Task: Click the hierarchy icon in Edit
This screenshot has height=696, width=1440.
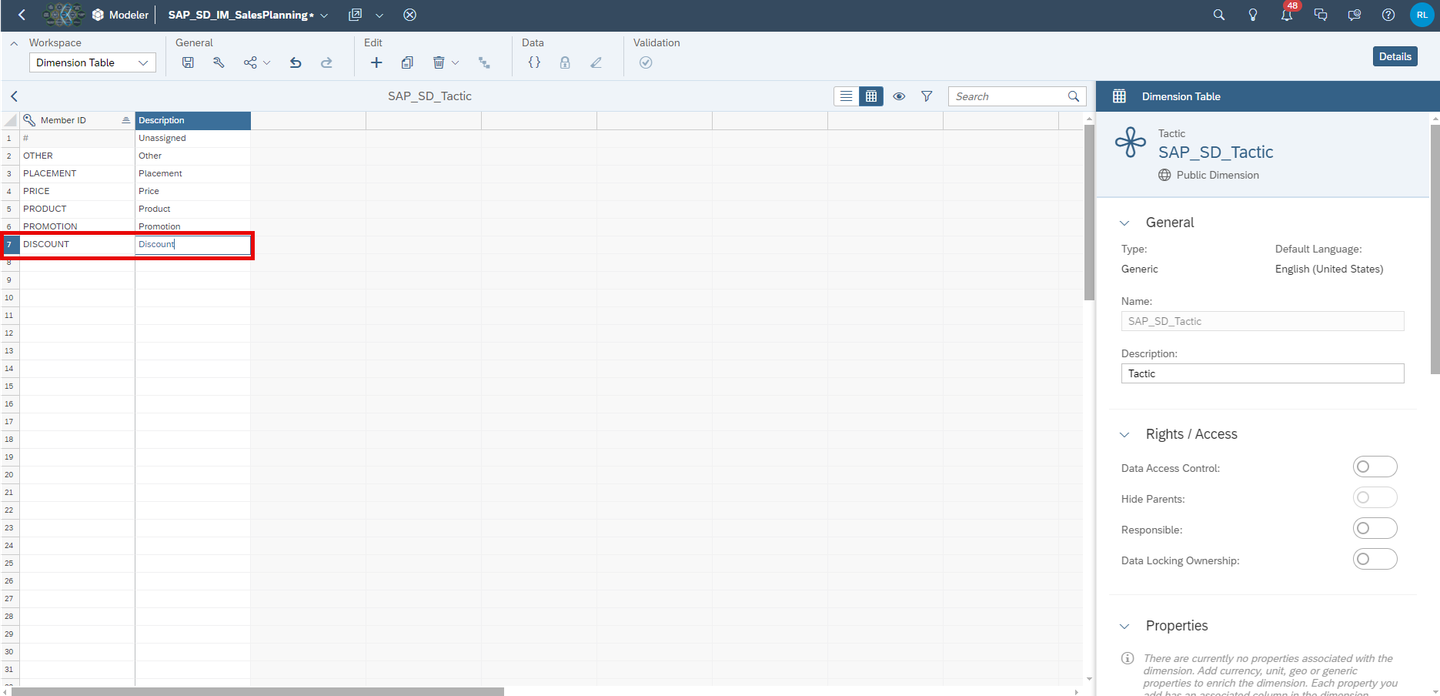Action: pos(485,63)
